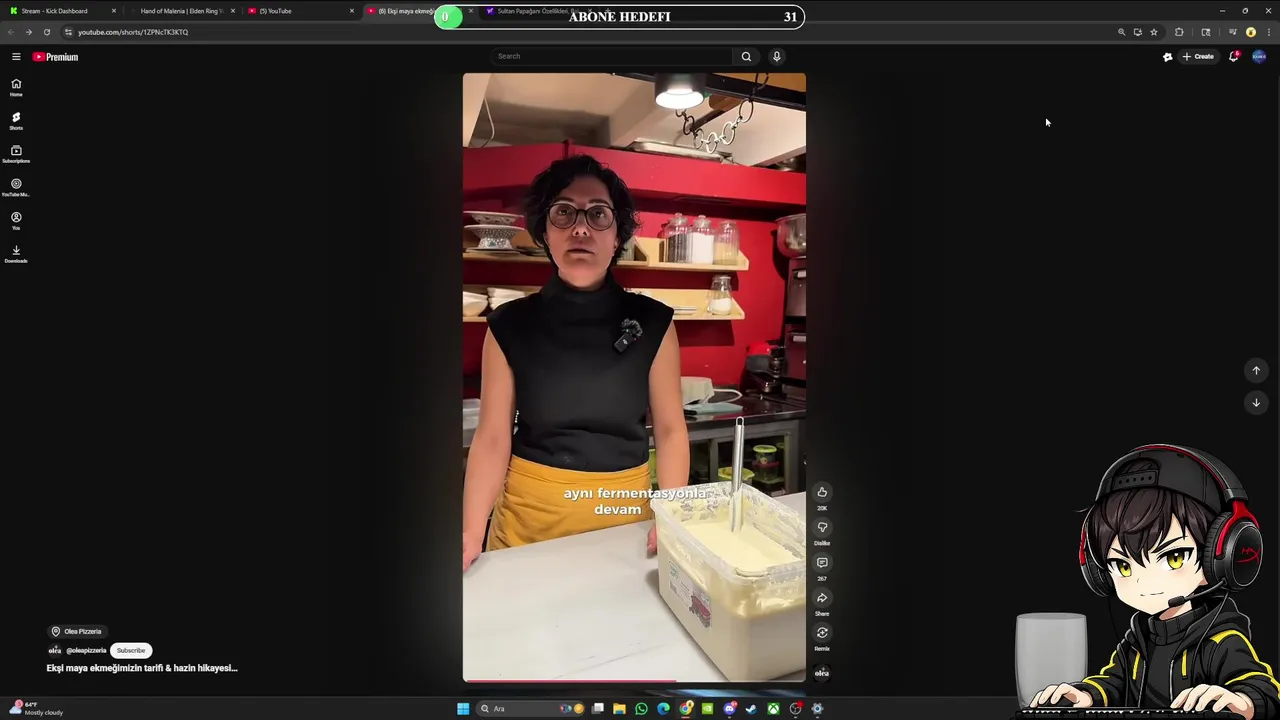
Task: Open NVIDIA app from taskbar
Action: (707, 709)
